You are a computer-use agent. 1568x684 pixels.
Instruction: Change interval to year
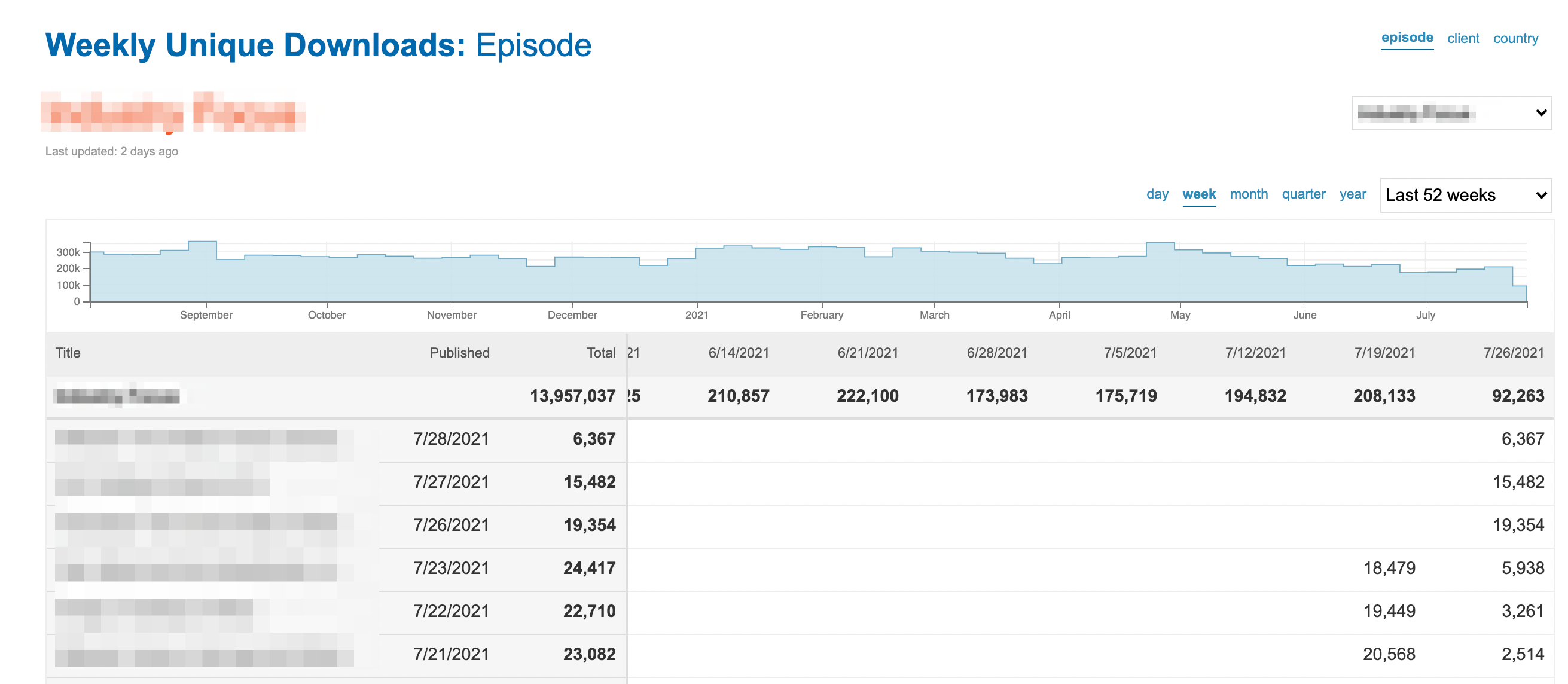click(1353, 194)
